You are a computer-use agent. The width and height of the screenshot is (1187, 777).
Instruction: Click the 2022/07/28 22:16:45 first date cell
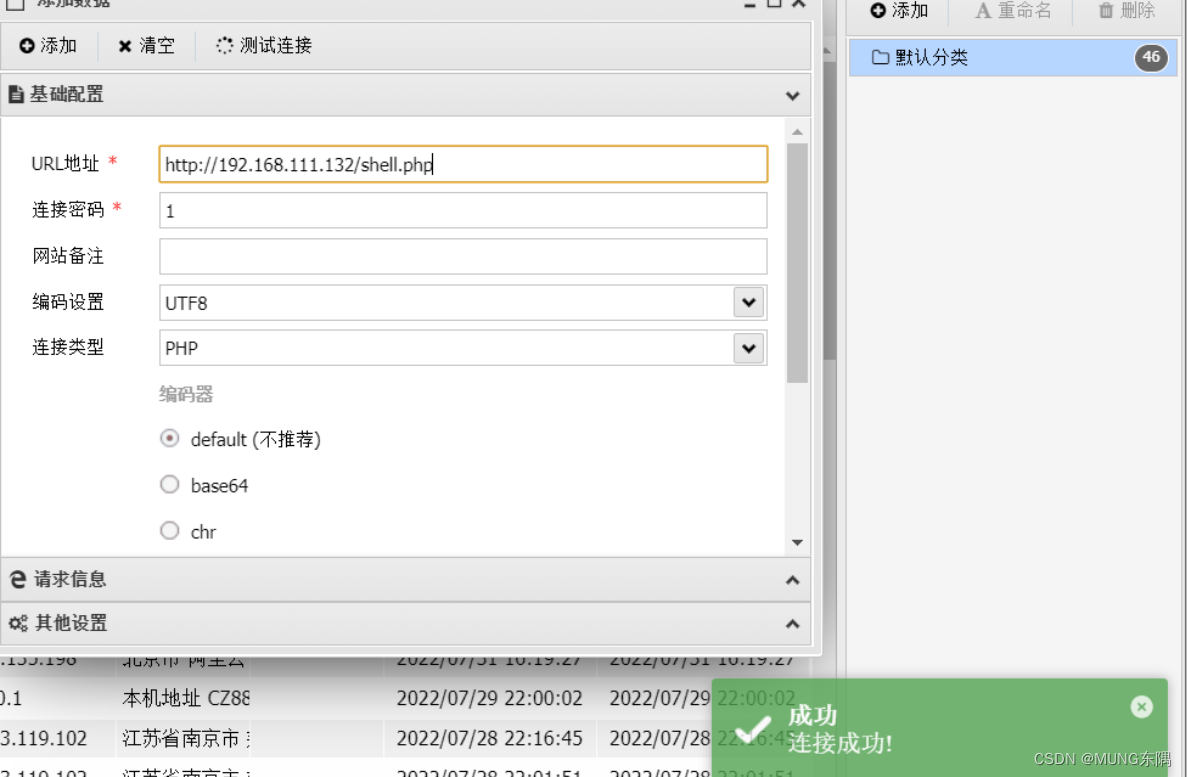coord(489,738)
